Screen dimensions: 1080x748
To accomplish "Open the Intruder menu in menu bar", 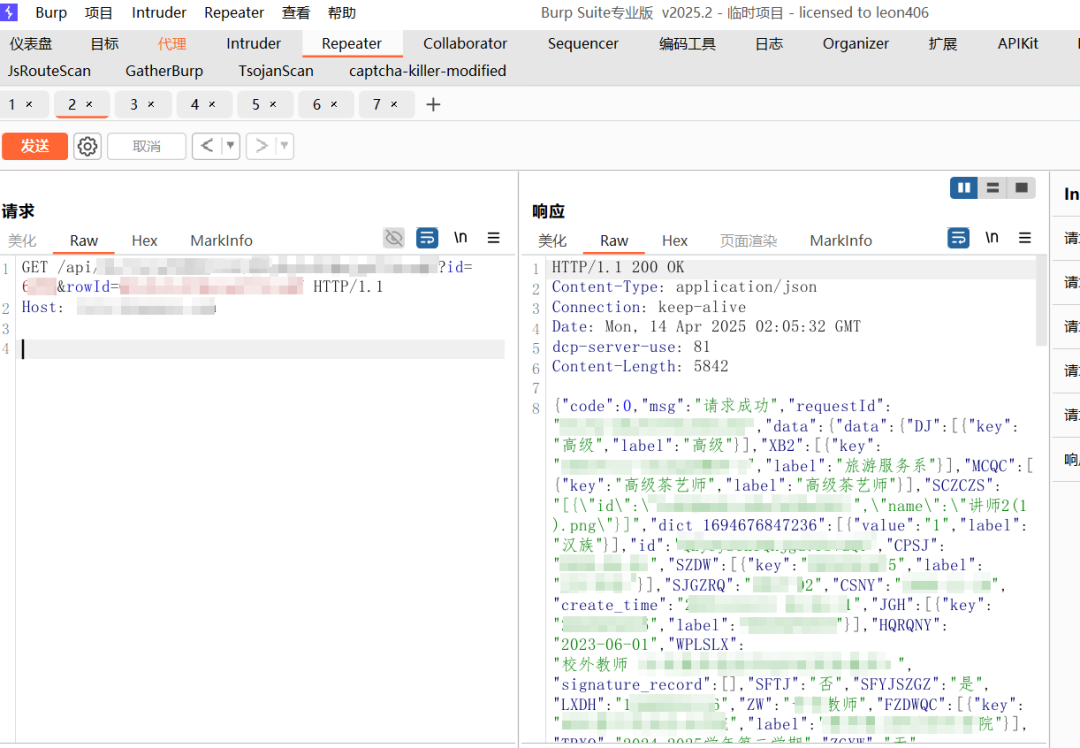I will tap(158, 12).
